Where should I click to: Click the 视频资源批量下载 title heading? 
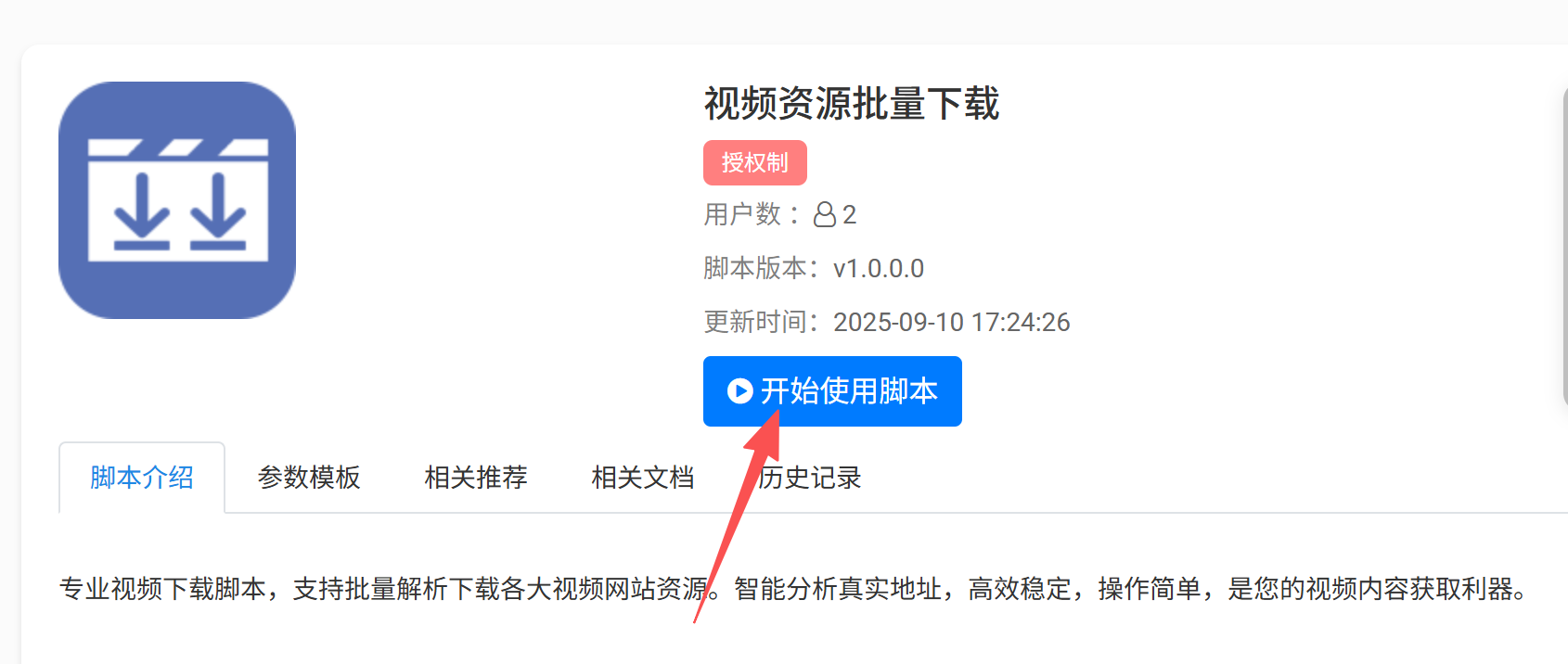[852, 103]
